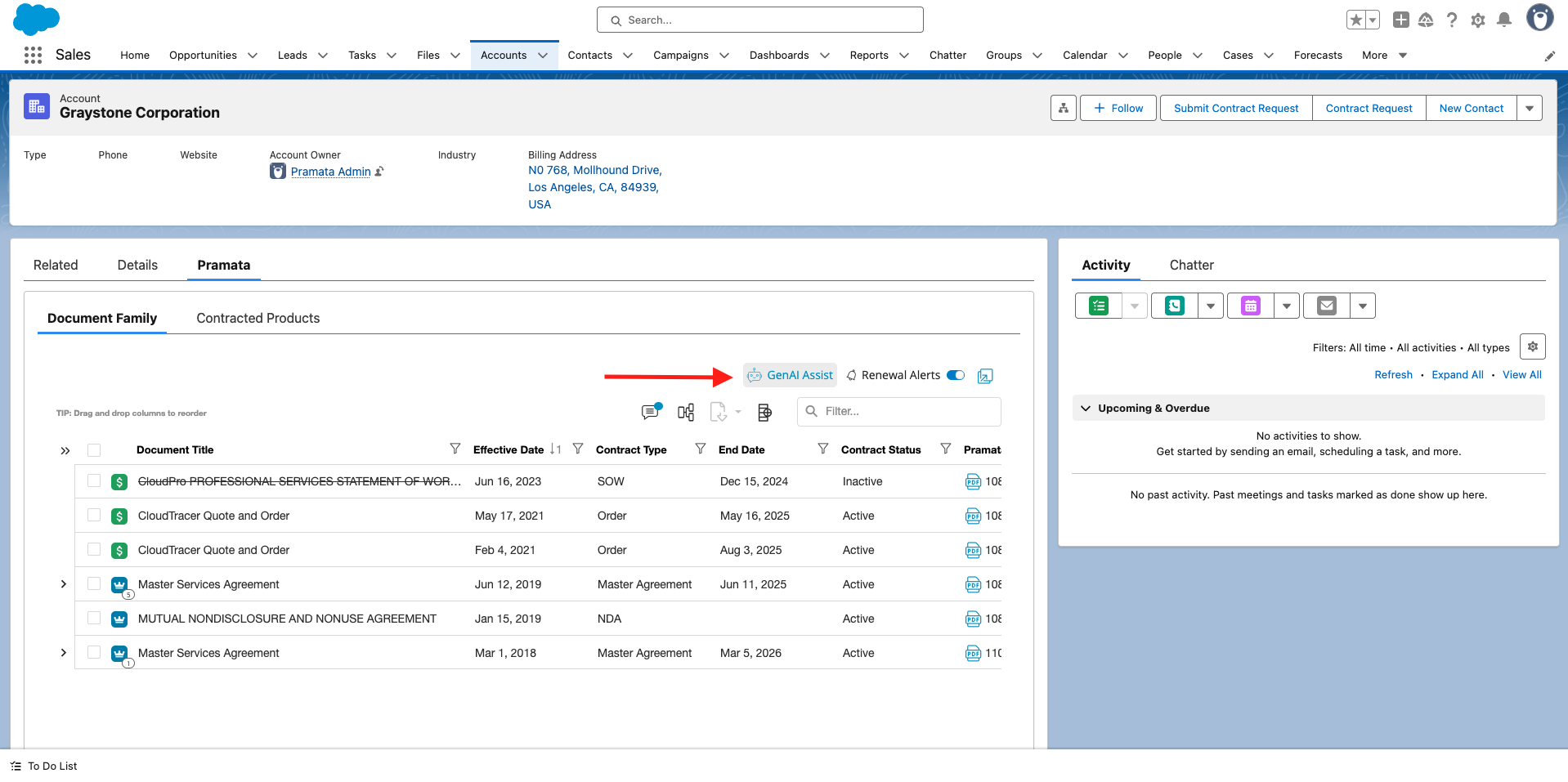1568x782 pixels.
Task: Open the activity filter settings gear
Action: [1533, 346]
